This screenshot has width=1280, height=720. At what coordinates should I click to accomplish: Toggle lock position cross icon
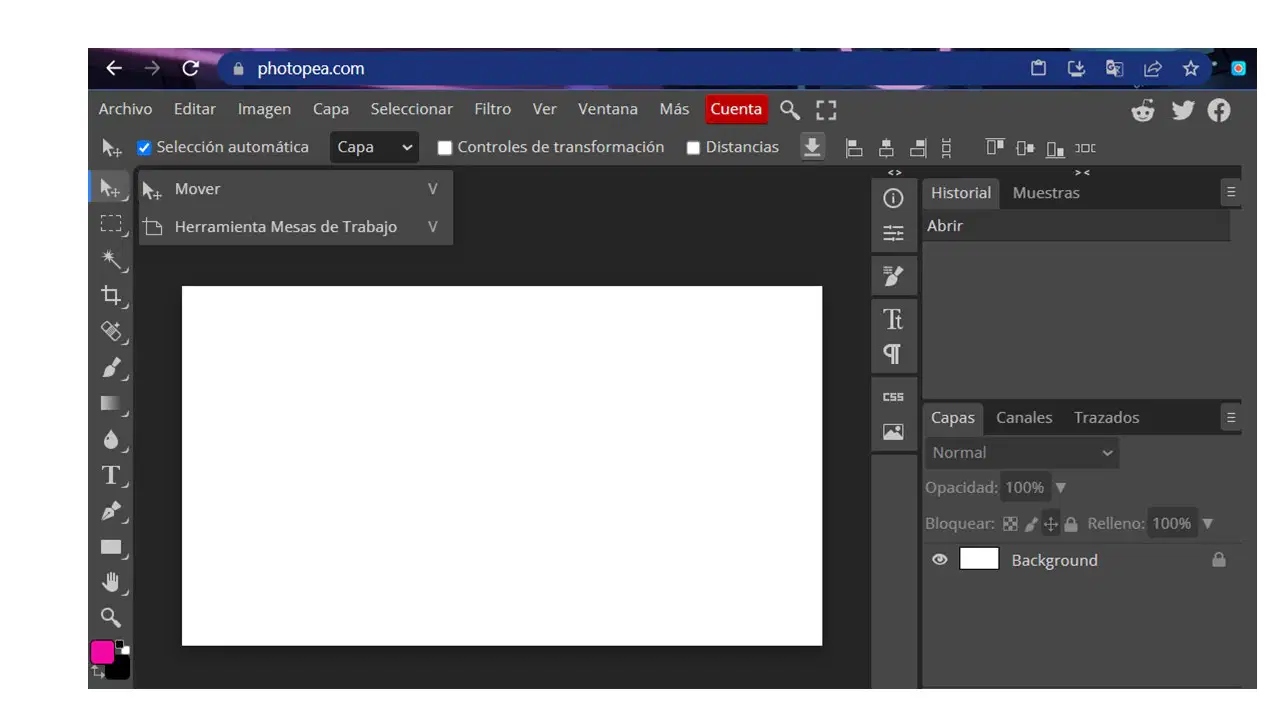[x=1051, y=524]
